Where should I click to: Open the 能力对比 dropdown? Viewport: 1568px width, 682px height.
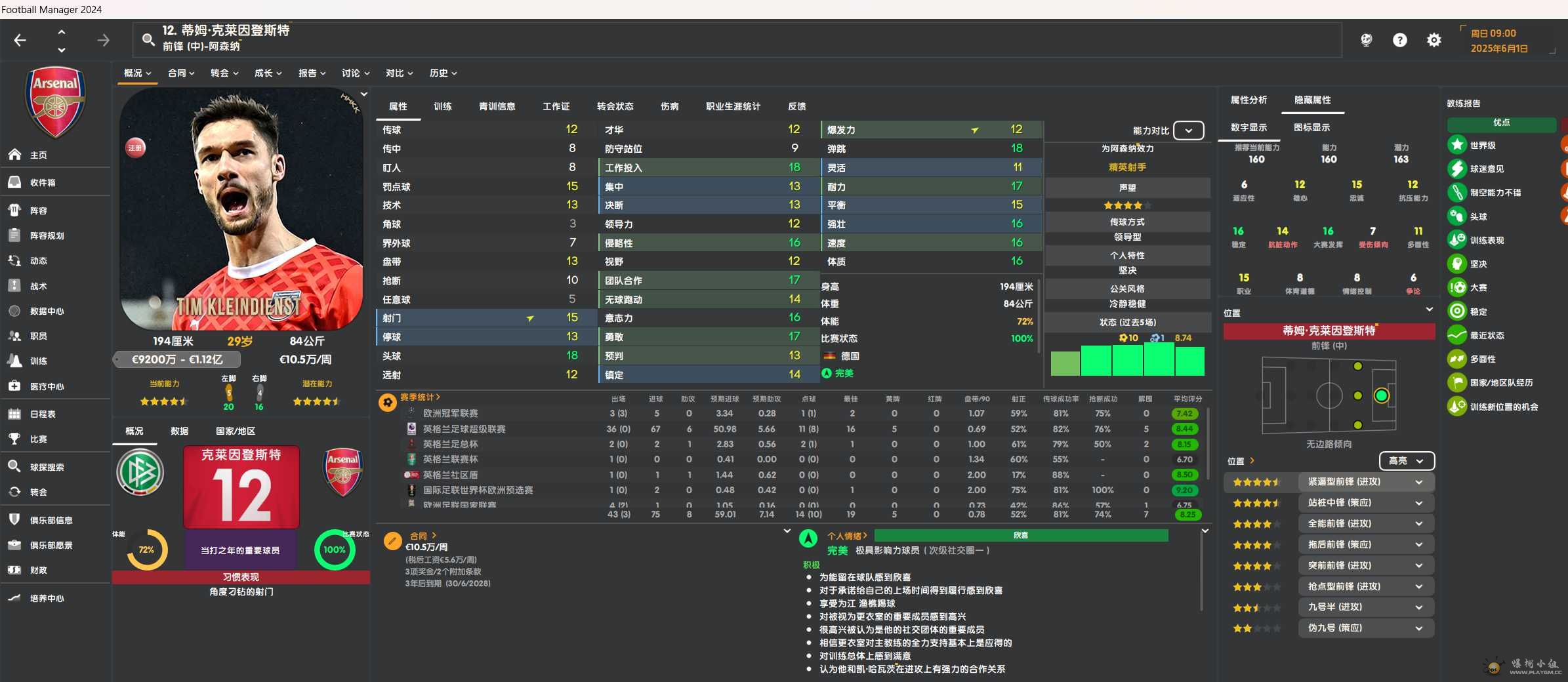[1188, 130]
